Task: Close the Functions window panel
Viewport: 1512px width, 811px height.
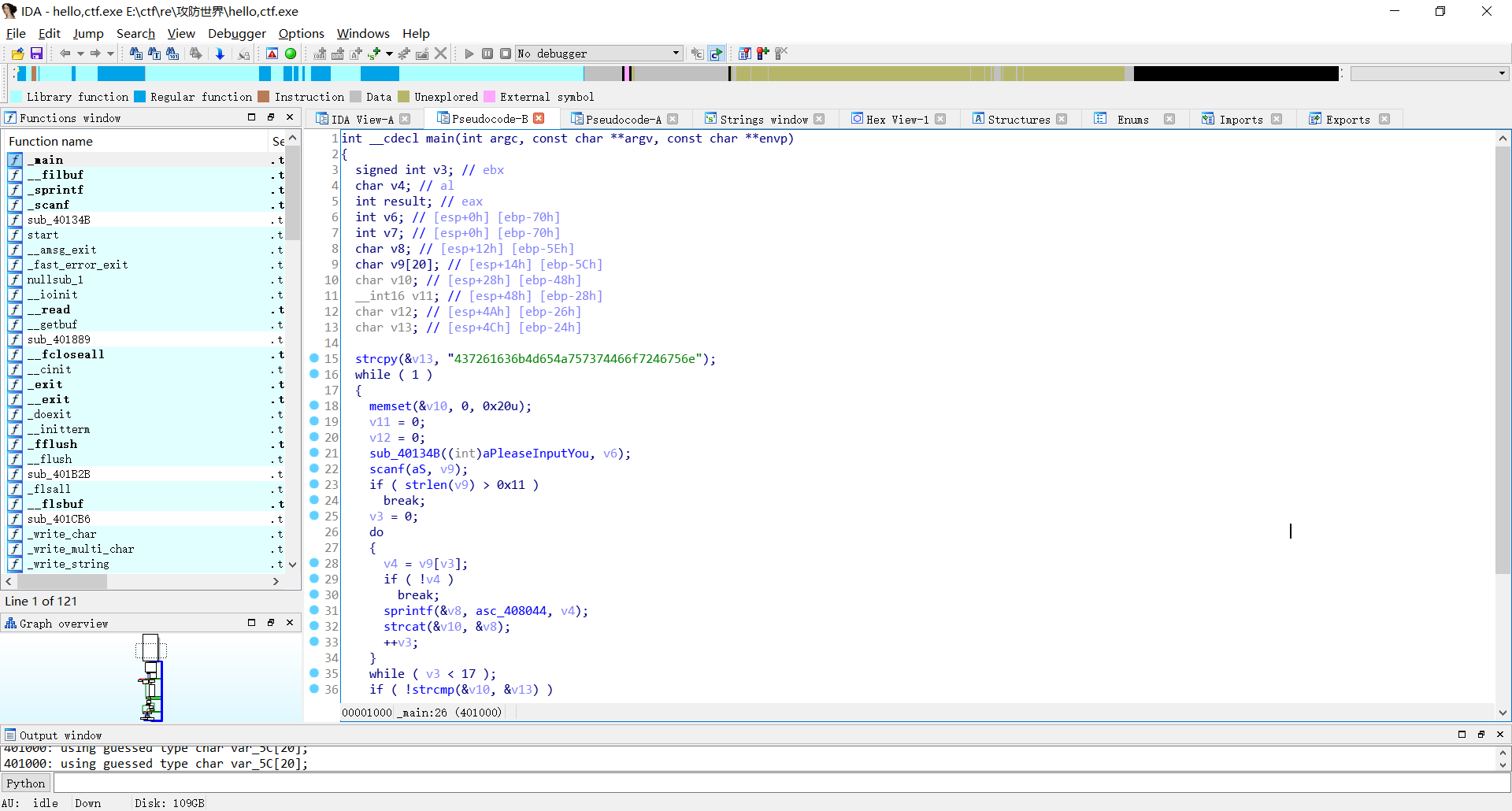Action: pos(290,117)
